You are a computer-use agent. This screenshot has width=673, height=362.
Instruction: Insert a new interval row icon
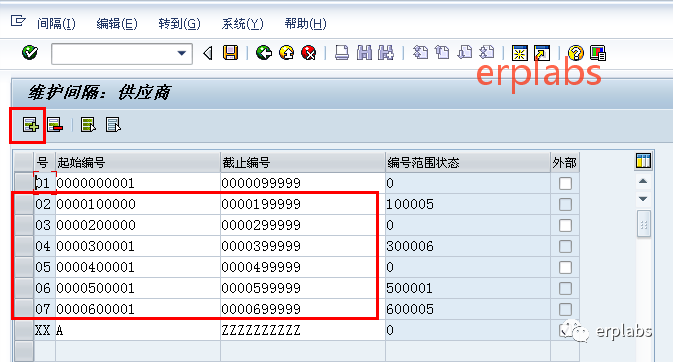(x=30, y=125)
